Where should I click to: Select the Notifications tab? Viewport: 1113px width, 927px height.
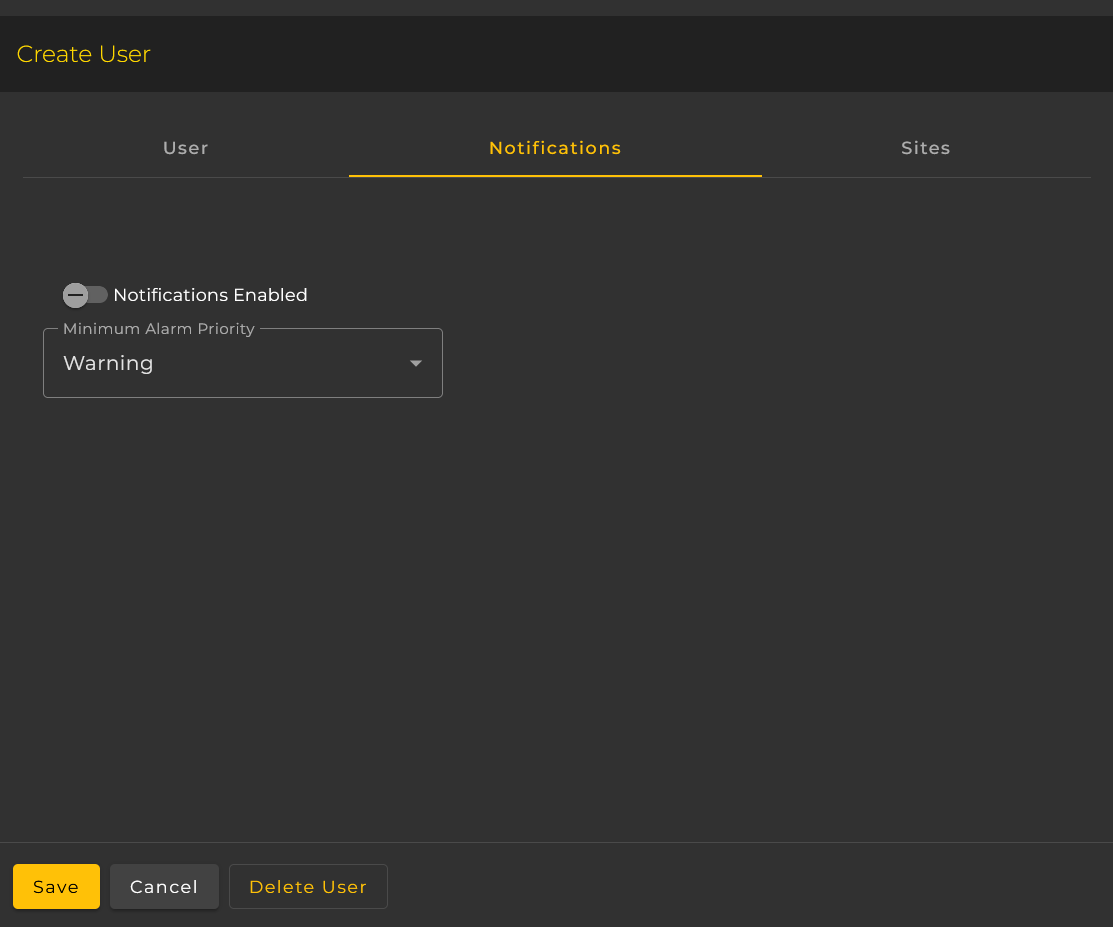[x=555, y=148]
